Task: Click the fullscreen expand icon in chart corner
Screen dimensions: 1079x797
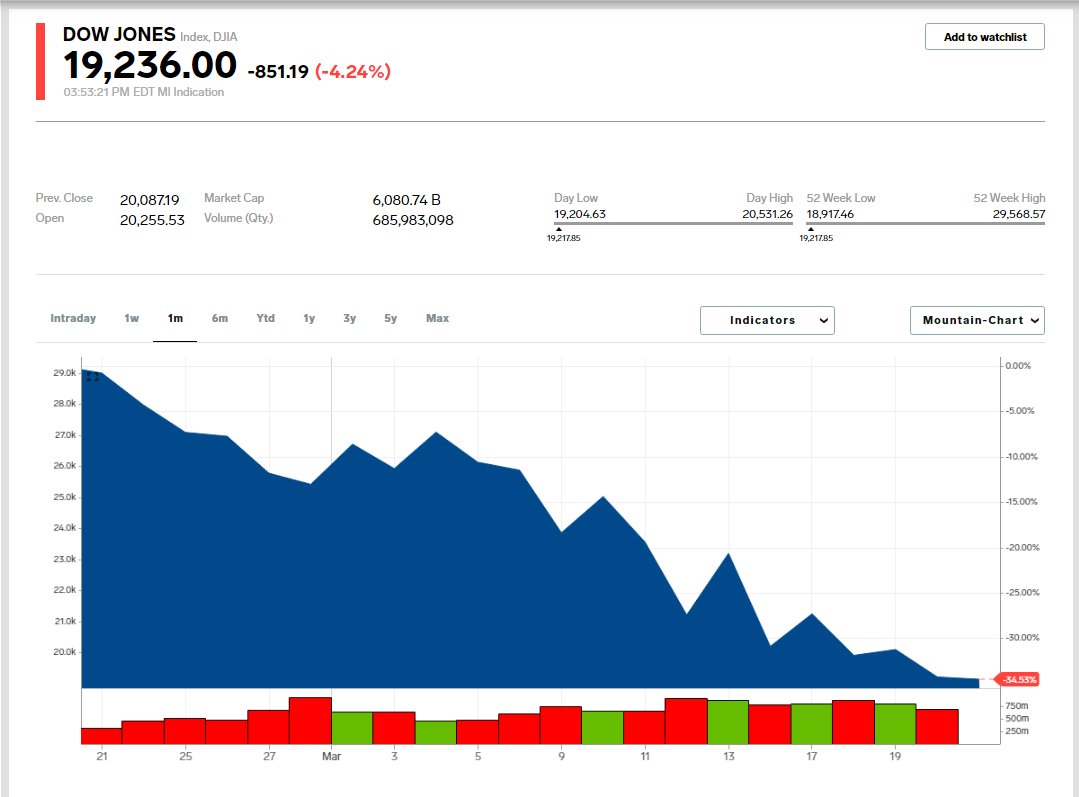Action: (x=93, y=376)
